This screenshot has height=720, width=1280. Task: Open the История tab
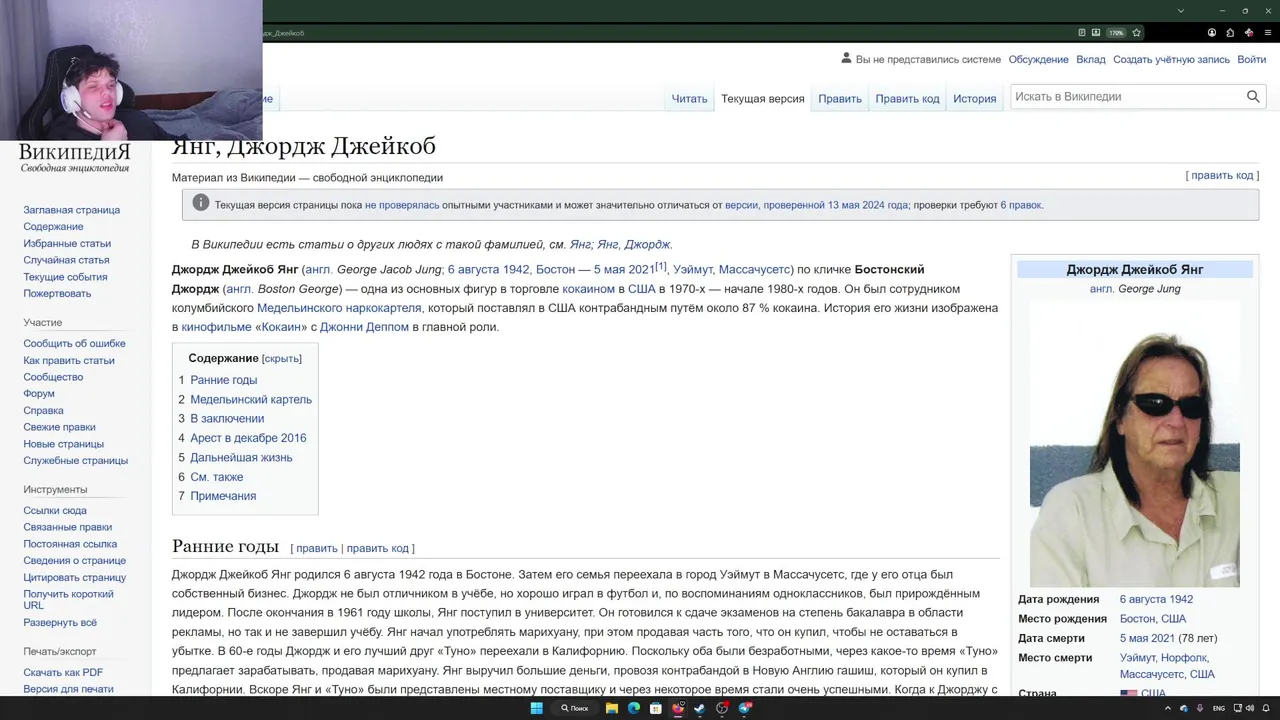click(x=974, y=98)
